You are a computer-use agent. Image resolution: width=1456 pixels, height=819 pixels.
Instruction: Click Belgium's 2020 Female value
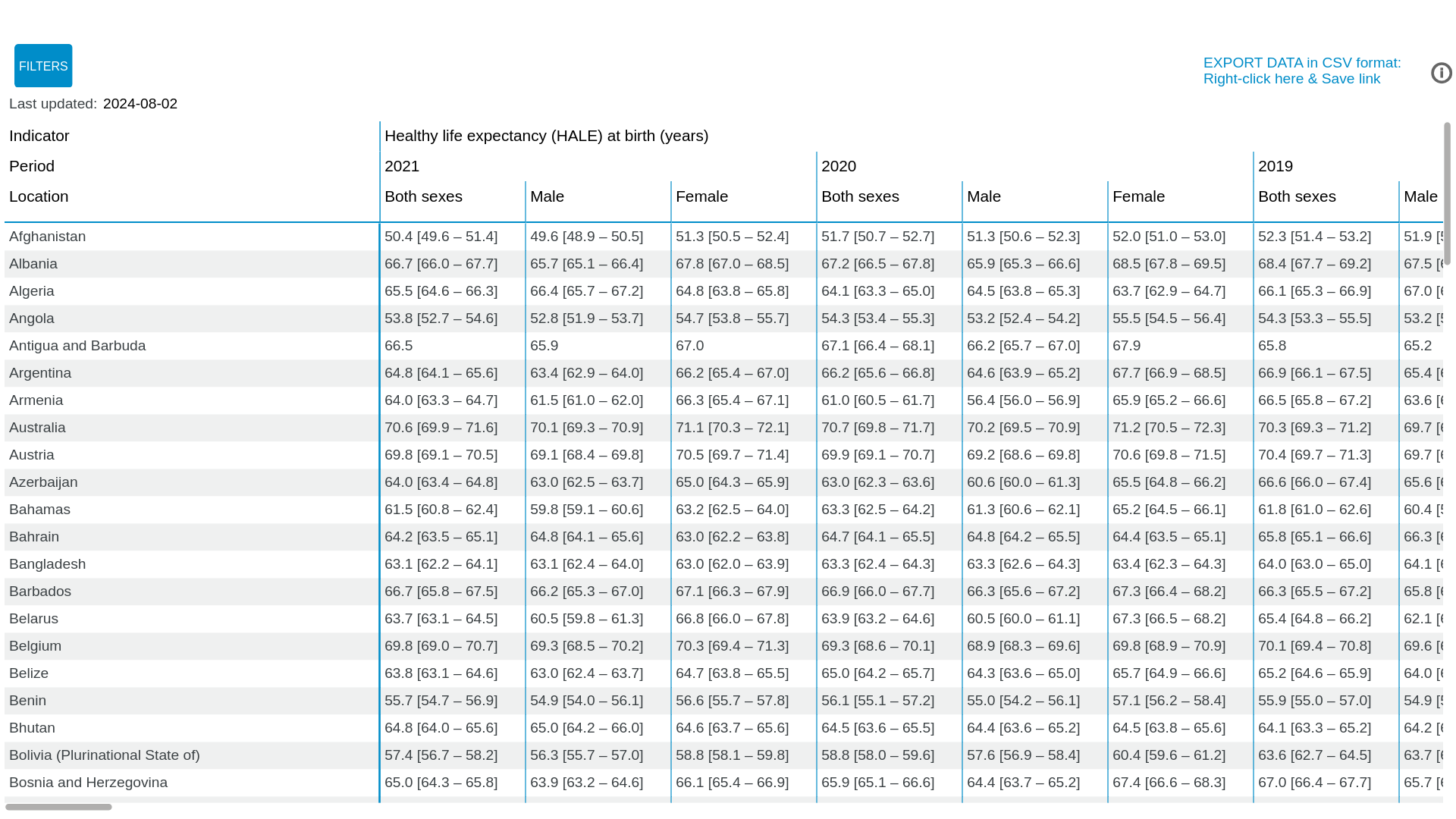tap(1169, 646)
